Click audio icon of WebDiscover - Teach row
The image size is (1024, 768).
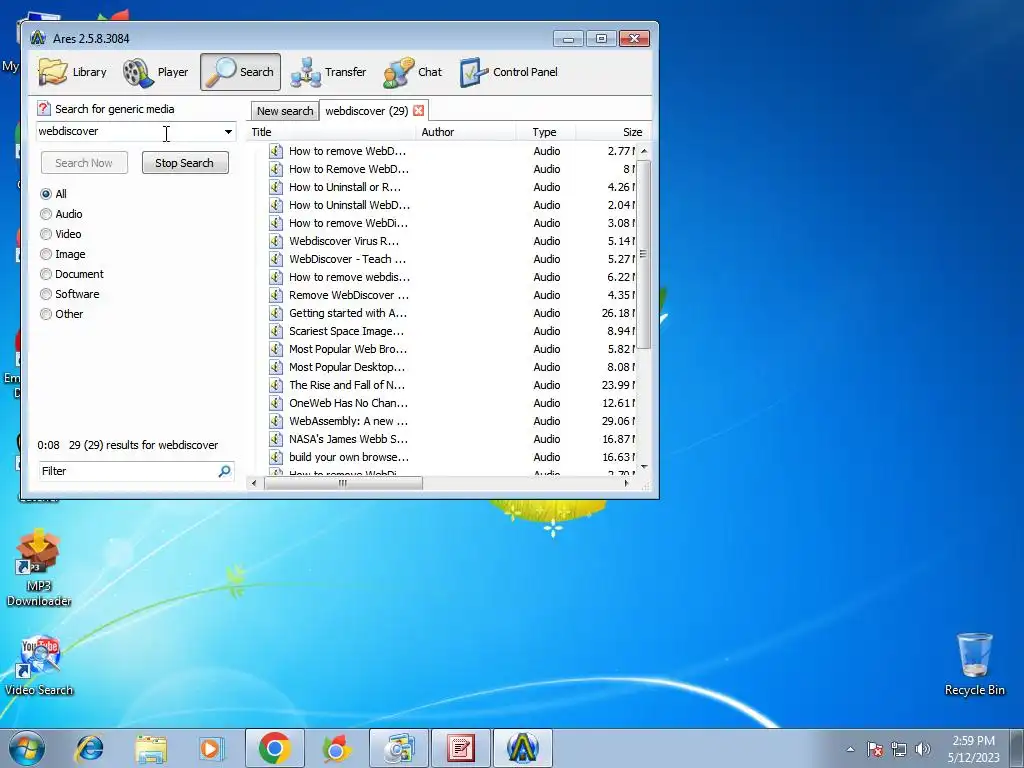point(276,259)
